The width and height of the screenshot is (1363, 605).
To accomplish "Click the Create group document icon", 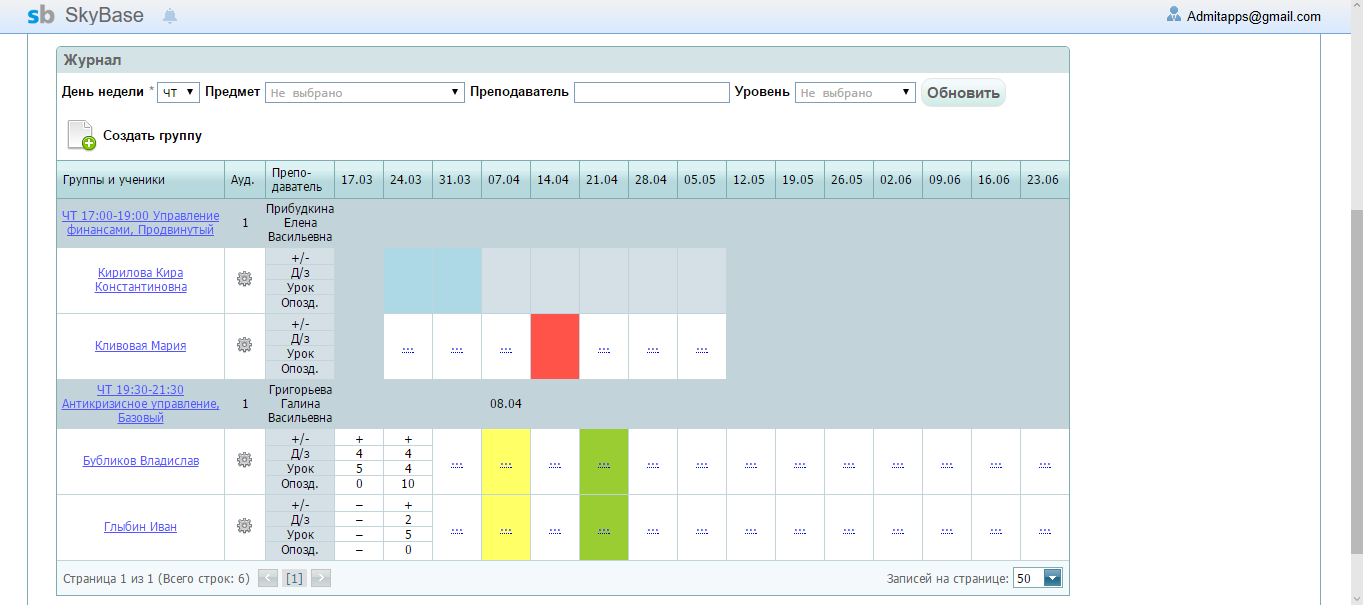I will (81, 135).
